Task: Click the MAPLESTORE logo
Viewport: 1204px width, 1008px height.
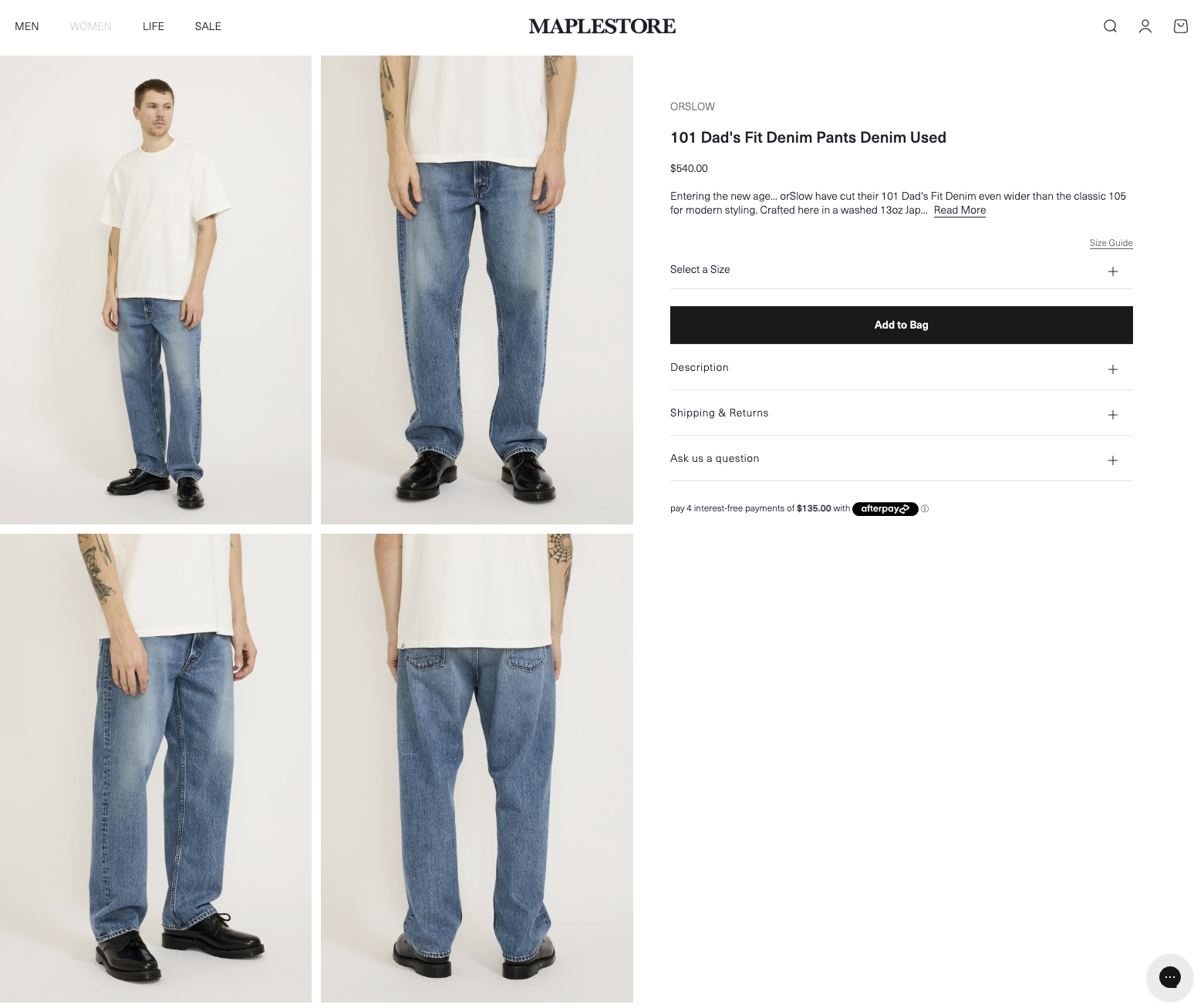Action: [602, 26]
